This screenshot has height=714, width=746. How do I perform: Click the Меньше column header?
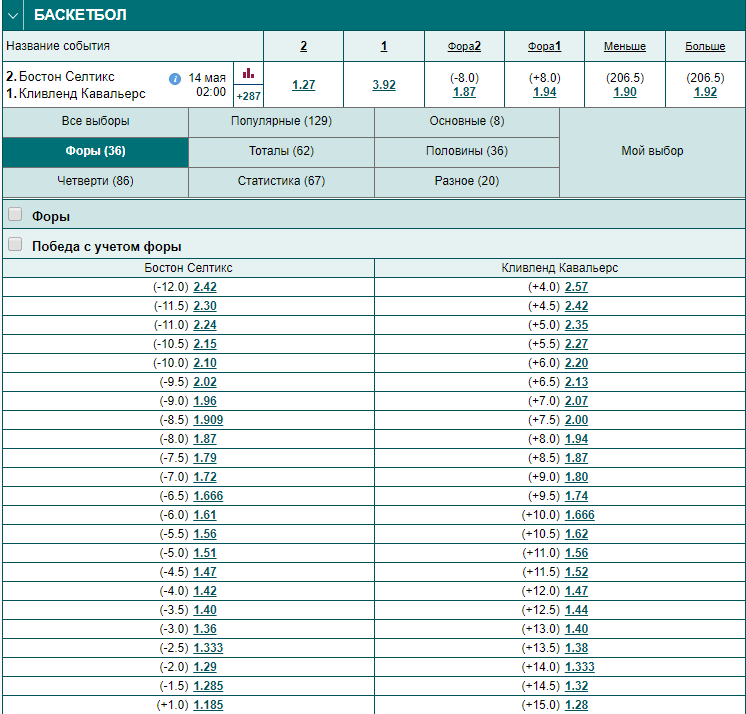coord(625,46)
